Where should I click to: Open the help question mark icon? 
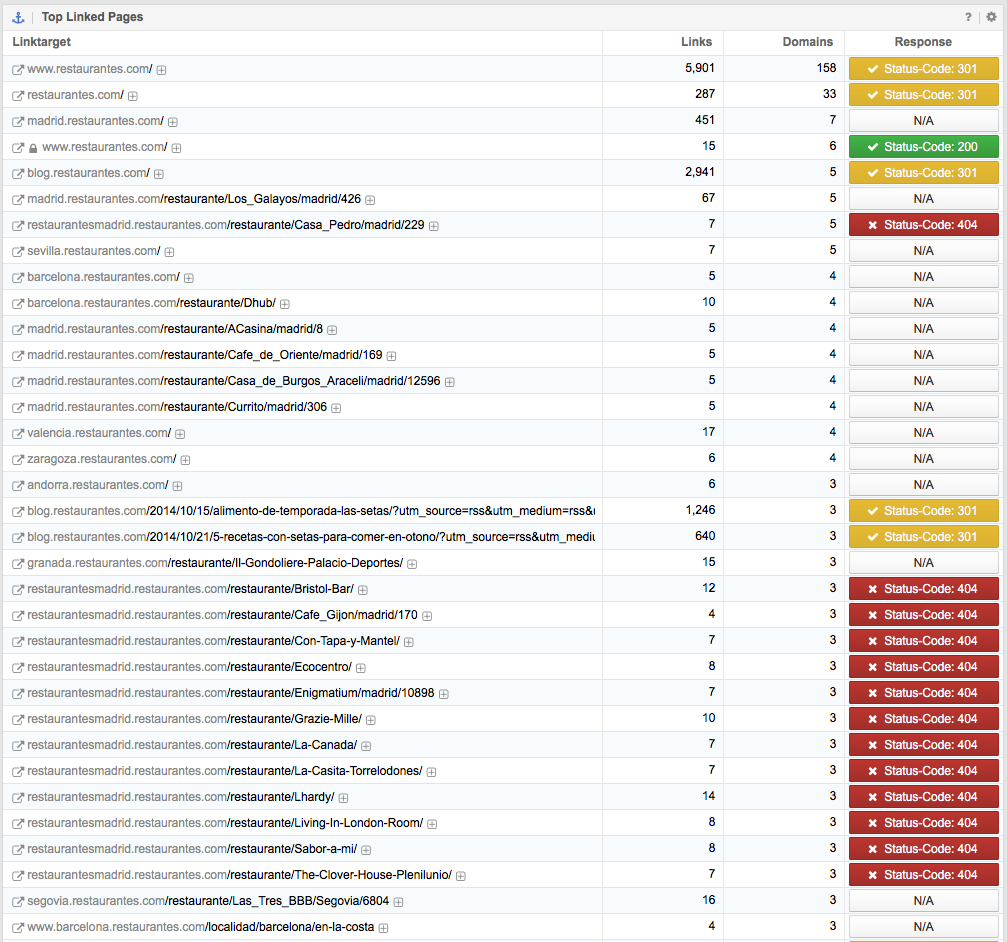(x=968, y=17)
